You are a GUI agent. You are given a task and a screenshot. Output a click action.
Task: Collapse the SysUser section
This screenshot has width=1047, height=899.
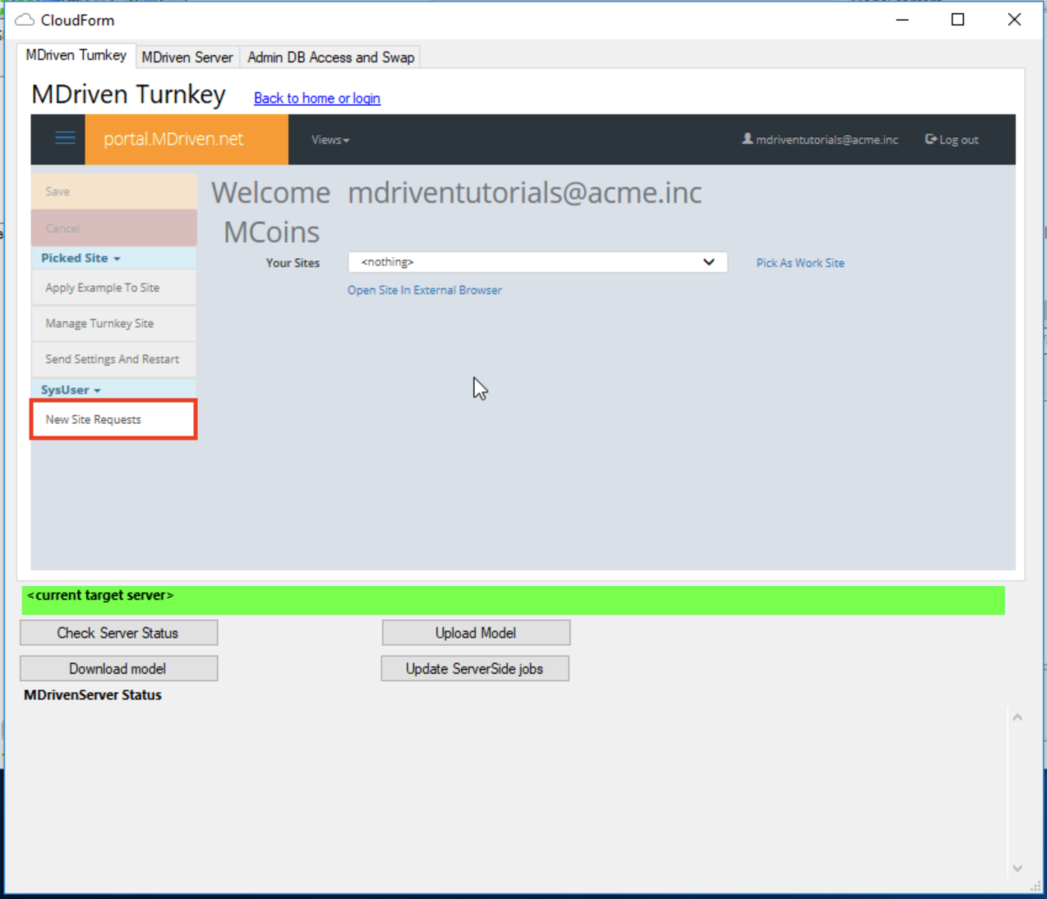coord(70,390)
